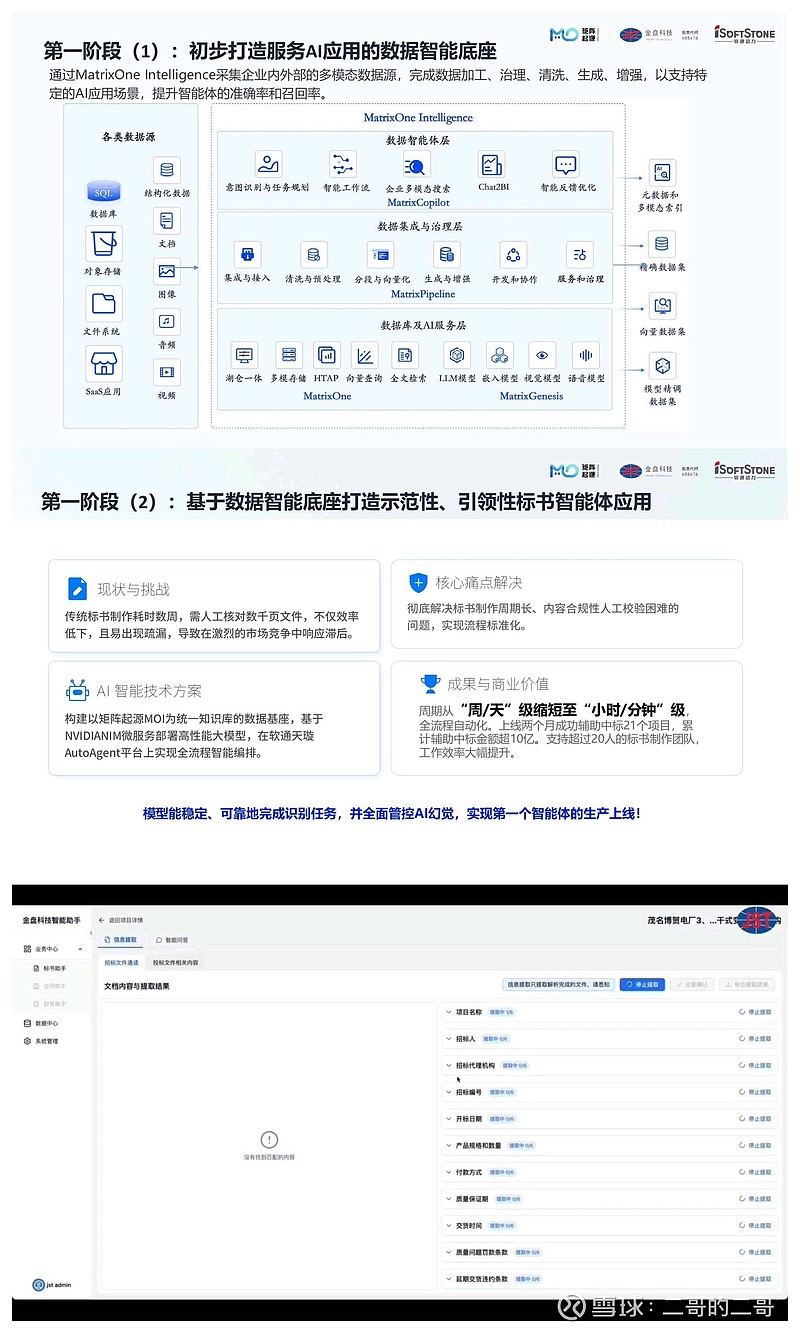Click the 业务中心 grid icon
The image size is (800, 1333).
27,949
